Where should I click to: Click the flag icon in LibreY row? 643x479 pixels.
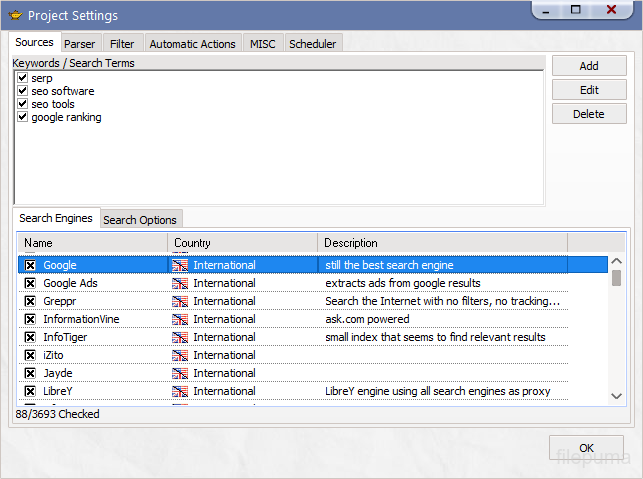[x=180, y=391]
